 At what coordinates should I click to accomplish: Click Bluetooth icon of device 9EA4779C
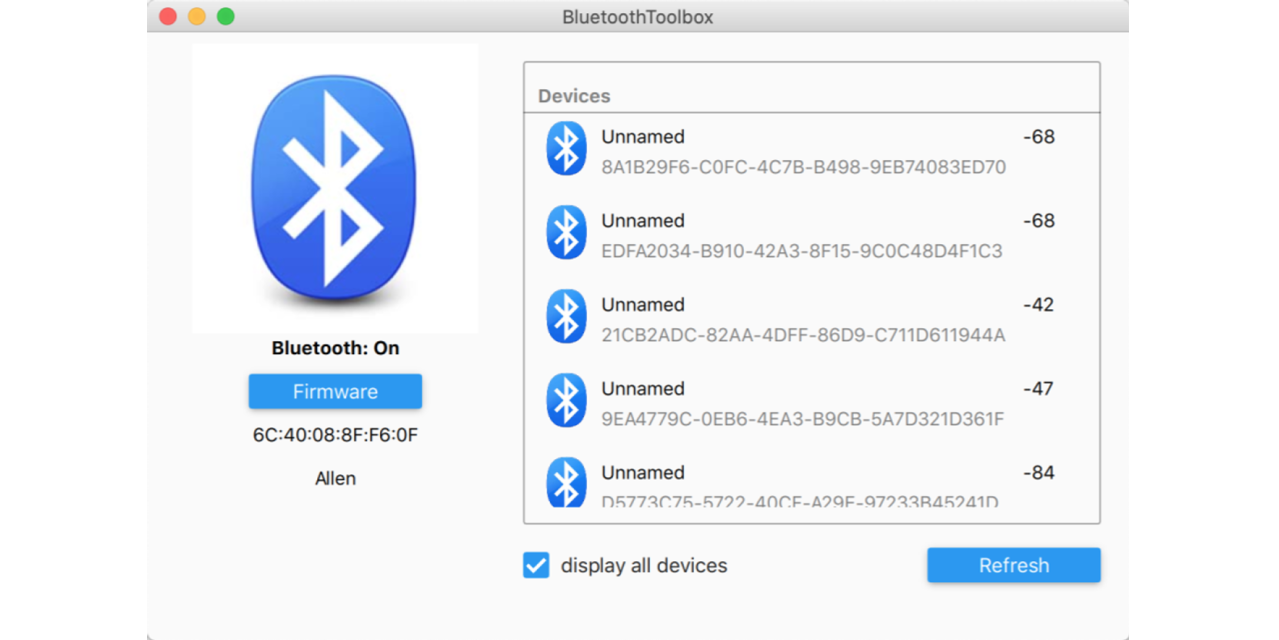coord(566,401)
